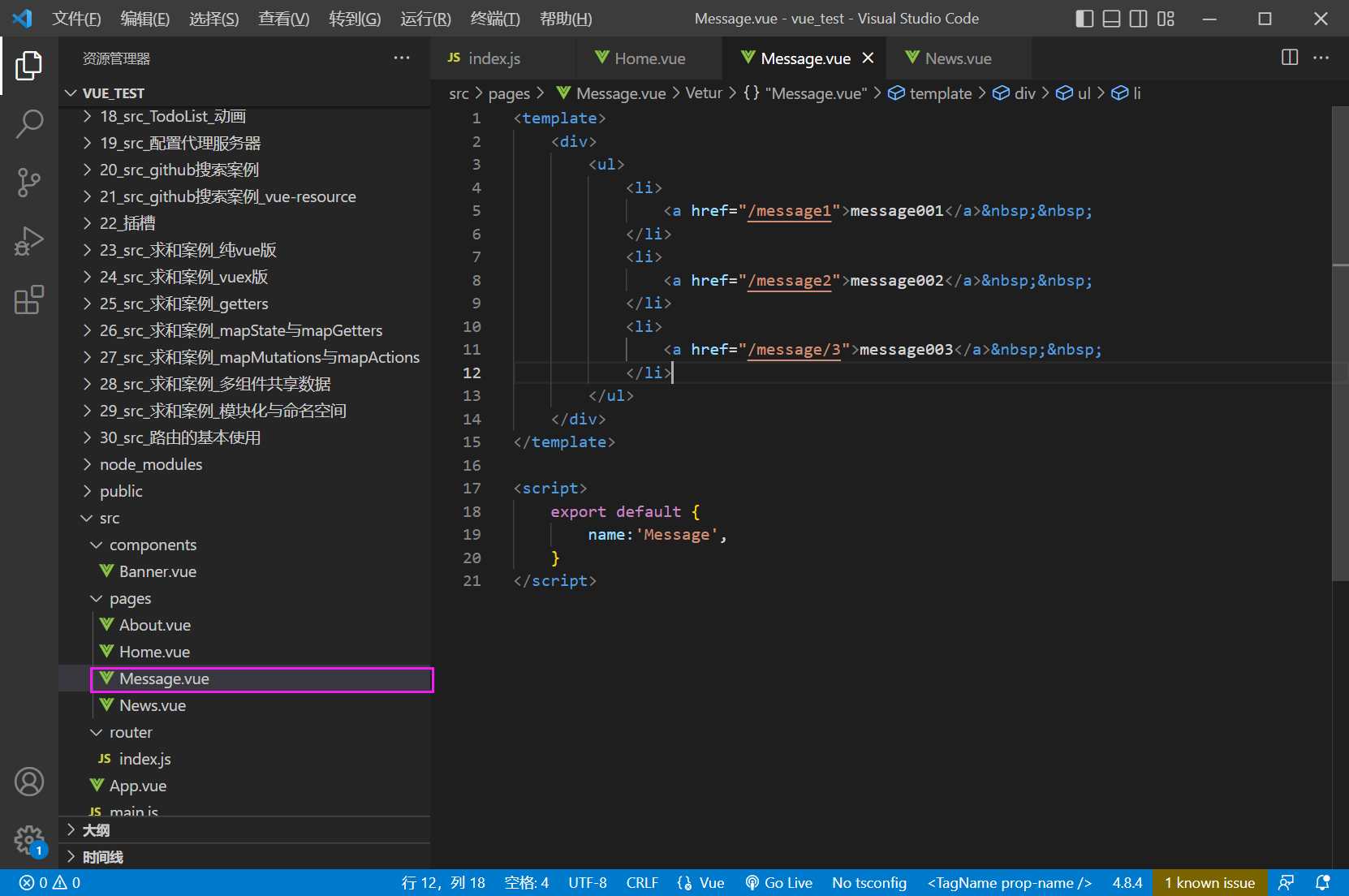The height and width of the screenshot is (896, 1349).
Task: Expand the public folder
Action: pos(244,491)
